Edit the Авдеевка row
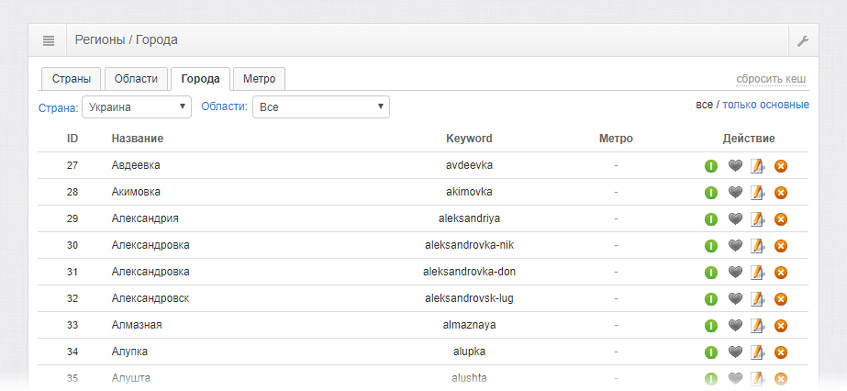 click(x=758, y=166)
